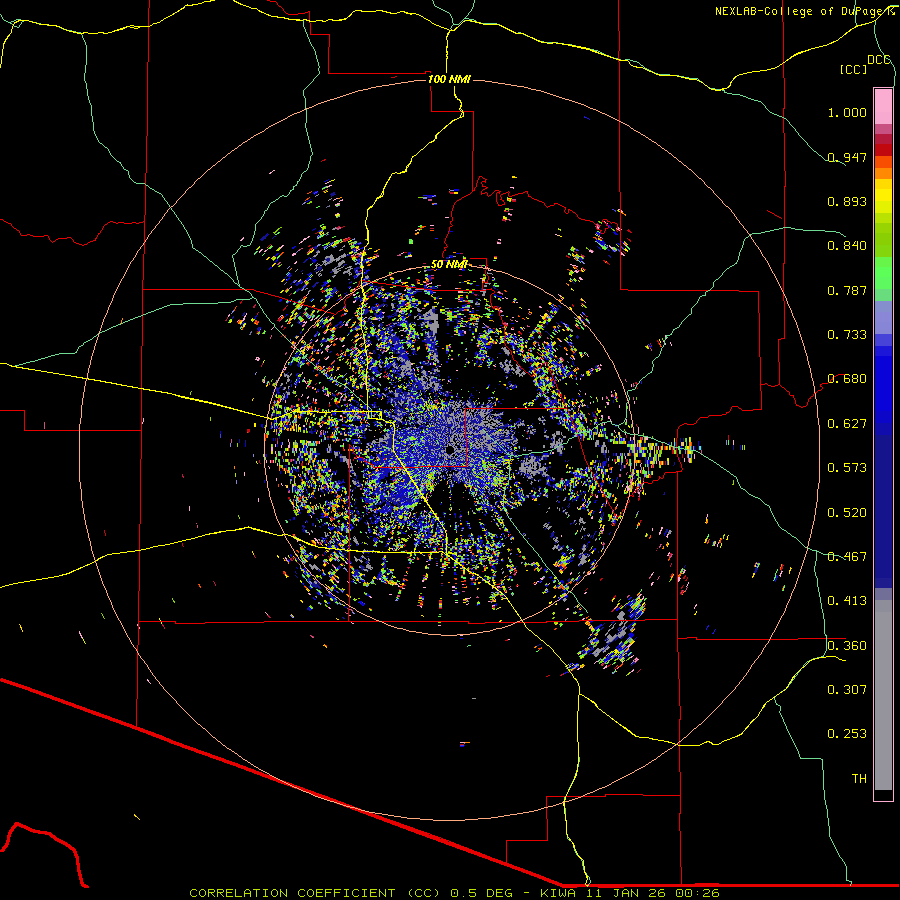The image size is (900, 900).
Task: Select the 0.573 scale value
Action: [x=847, y=468]
